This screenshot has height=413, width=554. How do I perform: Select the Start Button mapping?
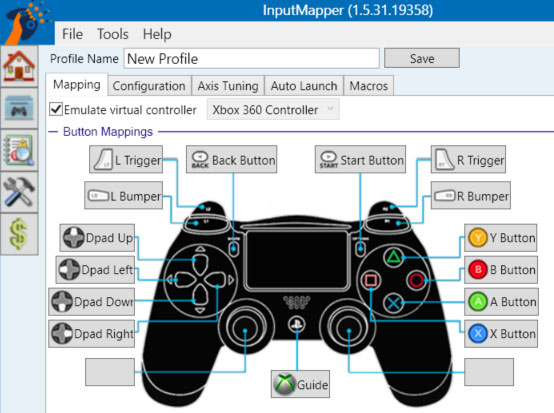pyautogui.click(x=360, y=160)
